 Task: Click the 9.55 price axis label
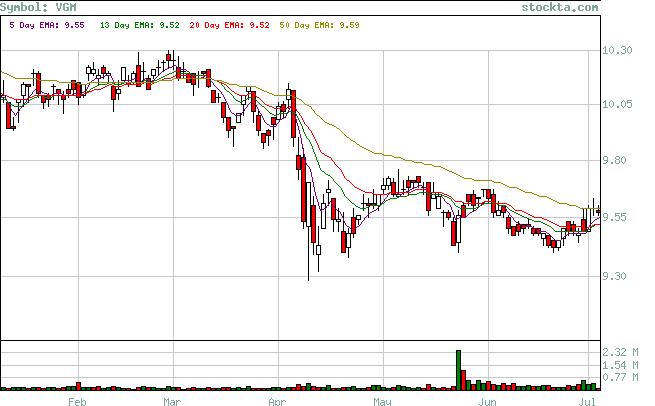point(614,217)
